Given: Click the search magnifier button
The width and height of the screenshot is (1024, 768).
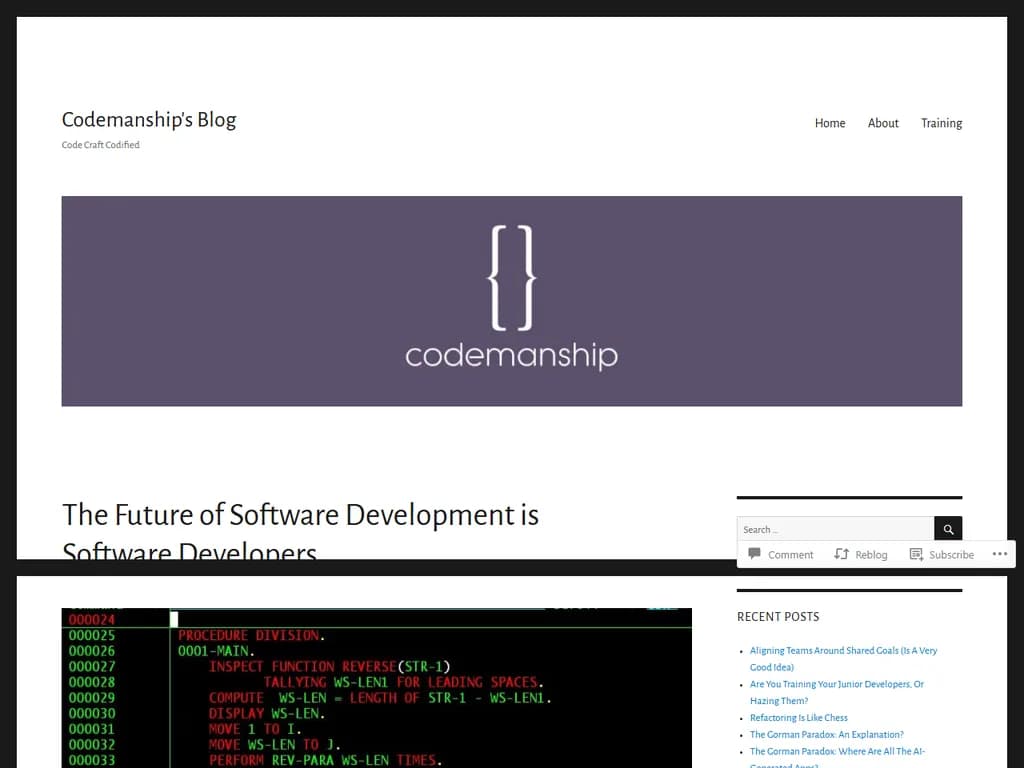Looking at the screenshot, I should click(948, 529).
